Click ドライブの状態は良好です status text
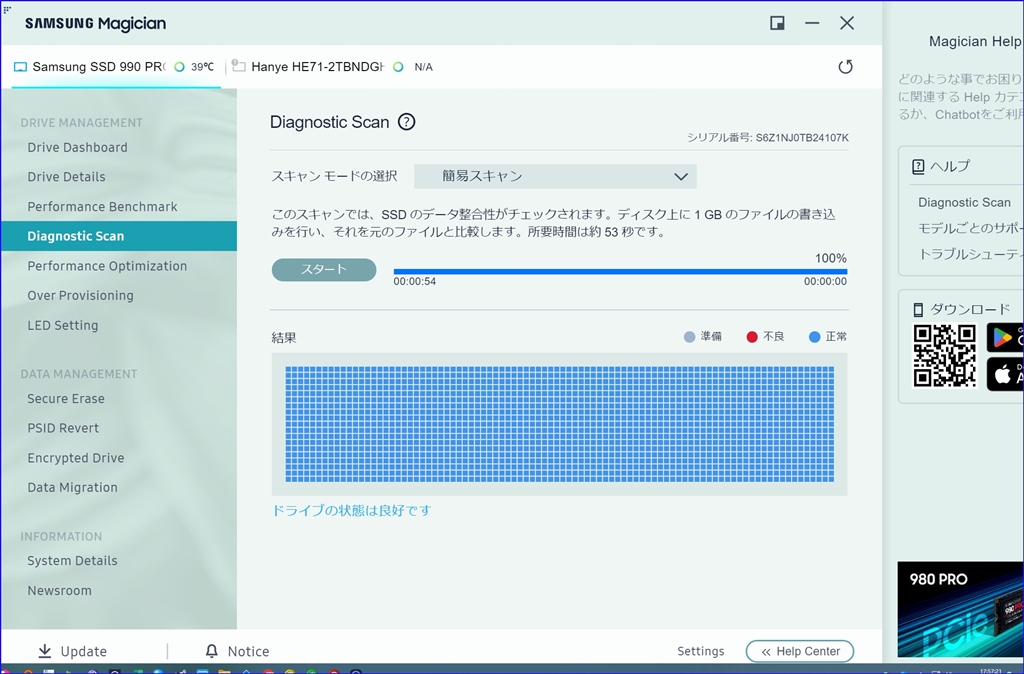The image size is (1024, 674). [x=351, y=510]
